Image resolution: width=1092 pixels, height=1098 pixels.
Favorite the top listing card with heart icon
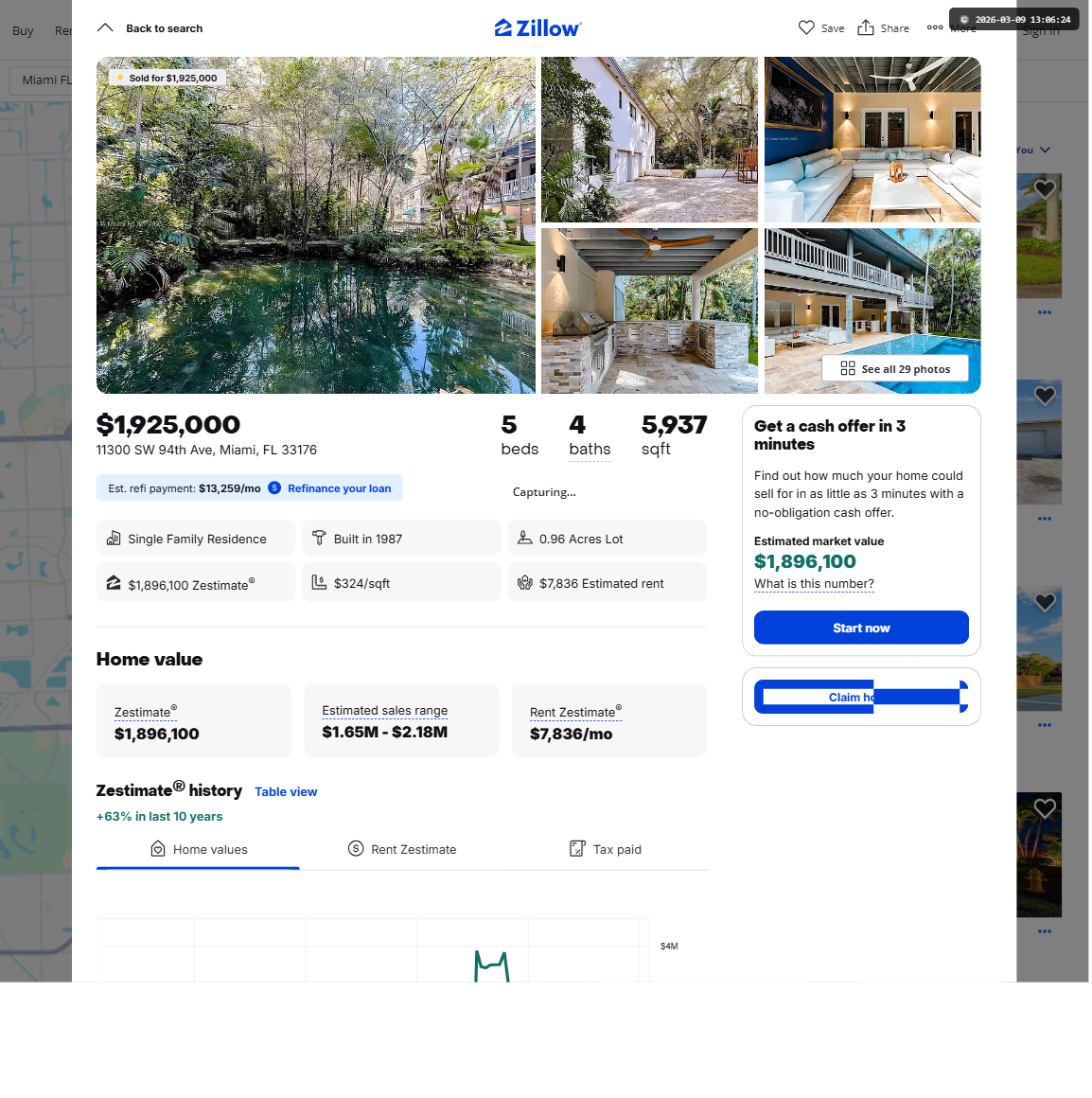pyautogui.click(x=1045, y=189)
